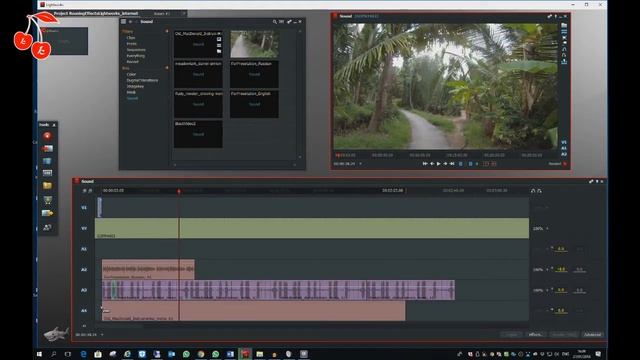The width and height of the screenshot is (640, 360).
Task: Jump to end of clip in viewer
Action: click(452, 164)
